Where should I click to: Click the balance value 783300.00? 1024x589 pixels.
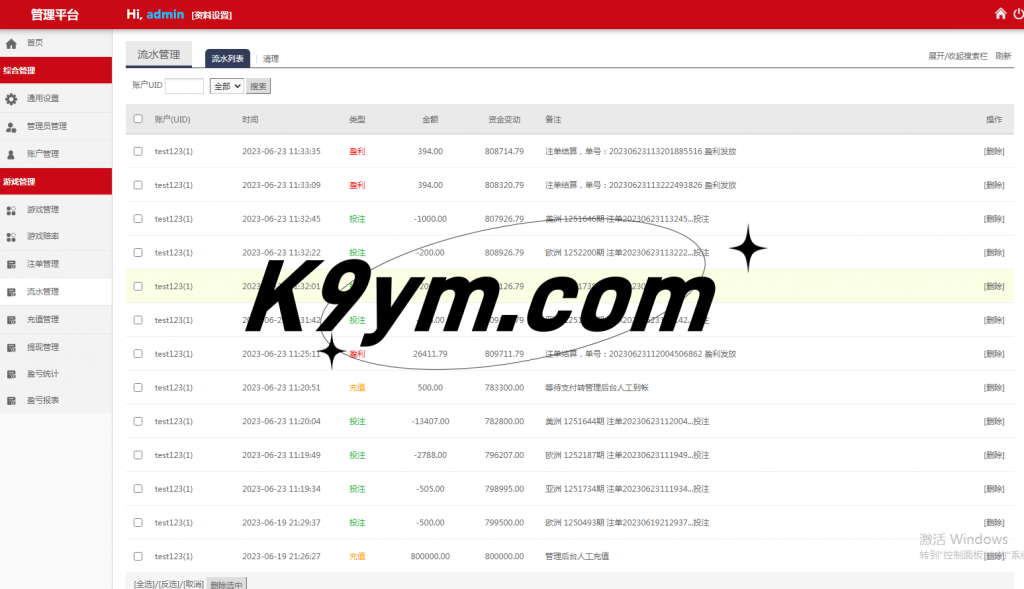coord(504,387)
